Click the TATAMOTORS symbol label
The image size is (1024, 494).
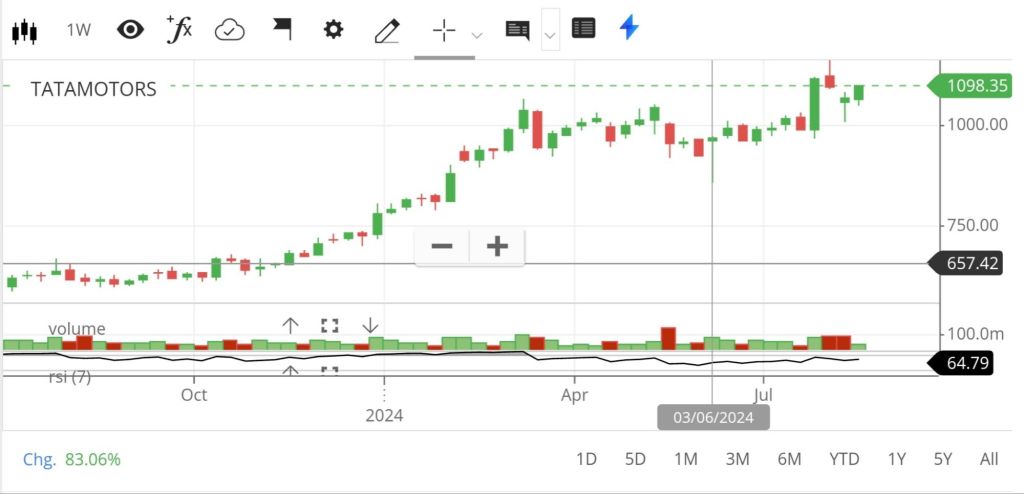(x=93, y=89)
